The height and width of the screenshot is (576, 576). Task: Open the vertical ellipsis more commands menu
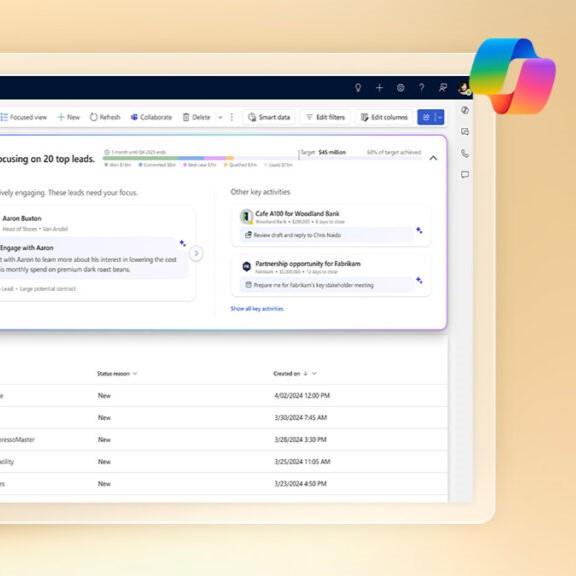(231, 117)
